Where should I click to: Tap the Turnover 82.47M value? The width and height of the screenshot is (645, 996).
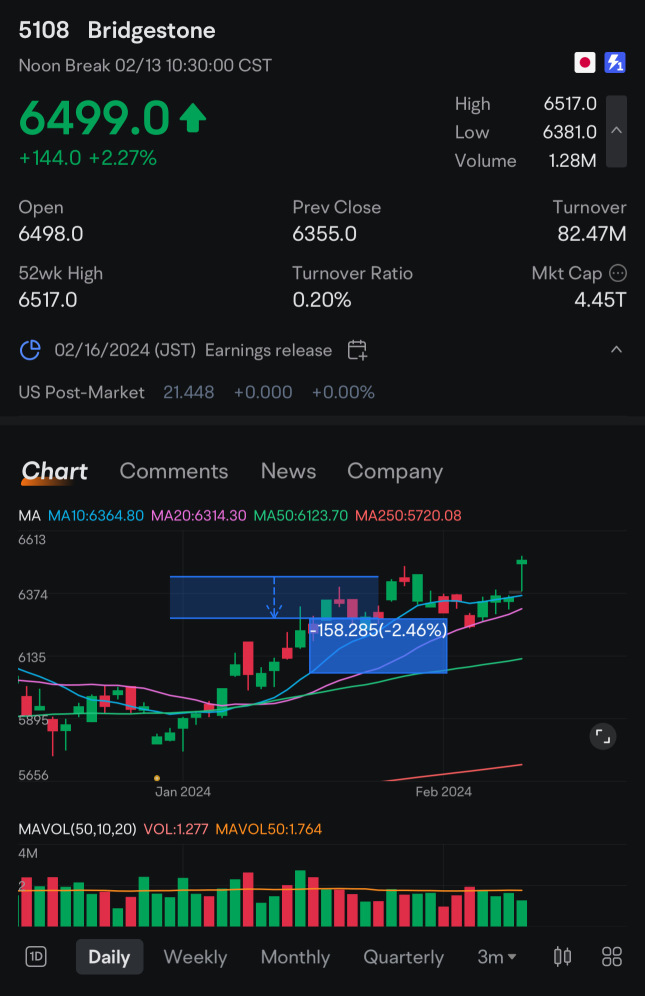click(x=592, y=234)
